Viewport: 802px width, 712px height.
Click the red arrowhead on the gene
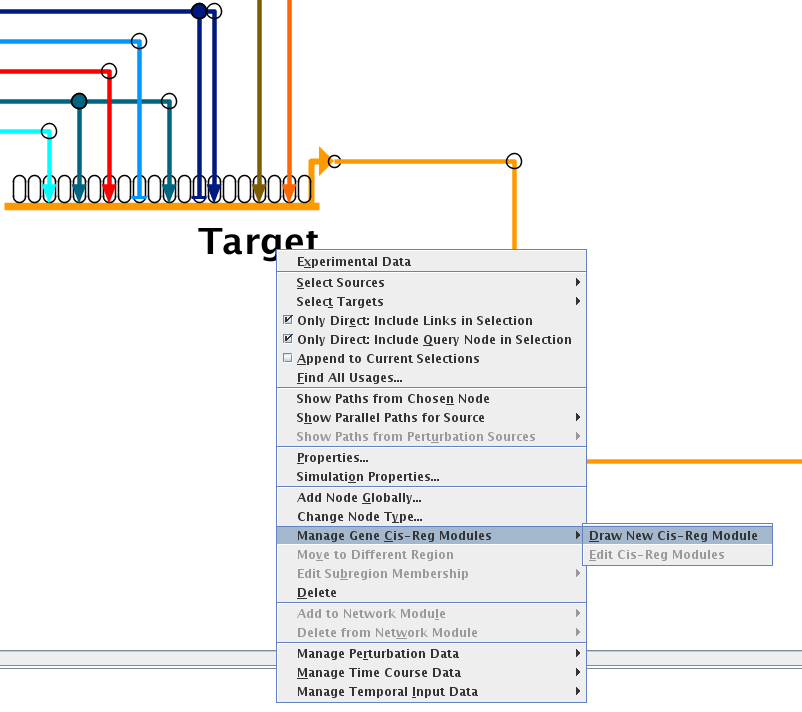pos(109,190)
